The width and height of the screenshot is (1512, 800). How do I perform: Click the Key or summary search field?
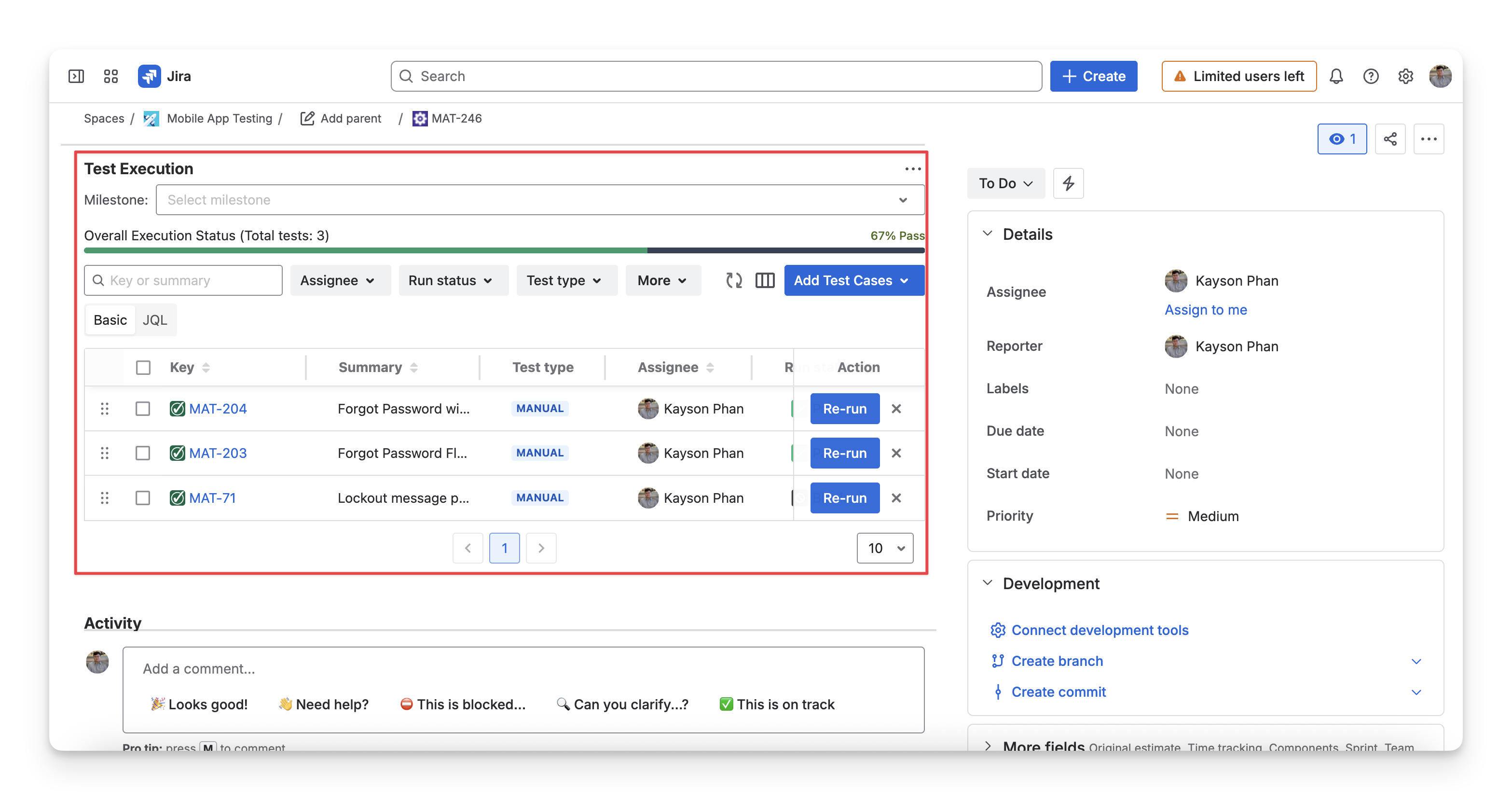pyautogui.click(x=183, y=280)
